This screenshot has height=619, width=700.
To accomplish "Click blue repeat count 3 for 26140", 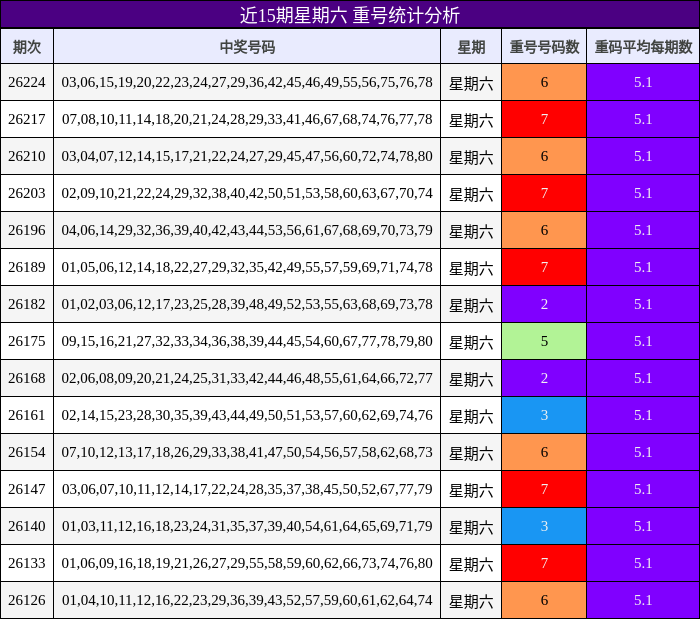I will coord(544,527).
